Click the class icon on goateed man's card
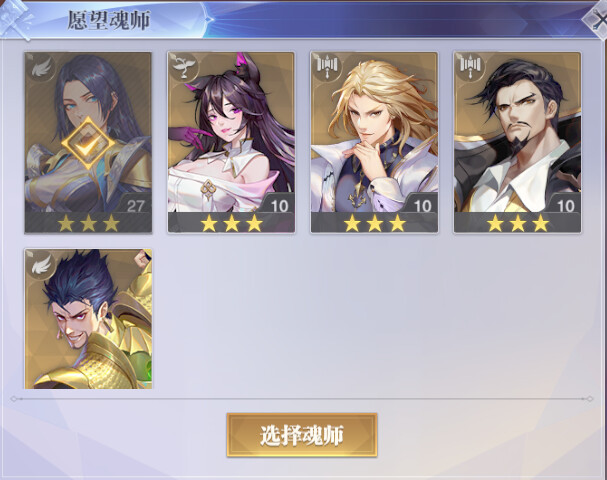This screenshot has width=607, height=480. tap(470, 67)
